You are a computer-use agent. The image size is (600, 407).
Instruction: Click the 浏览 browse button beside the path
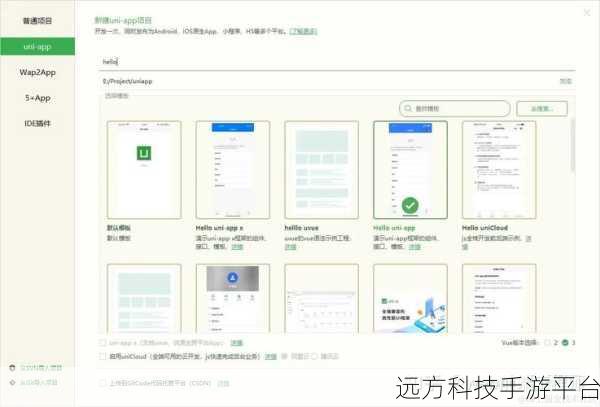point(566,81)
